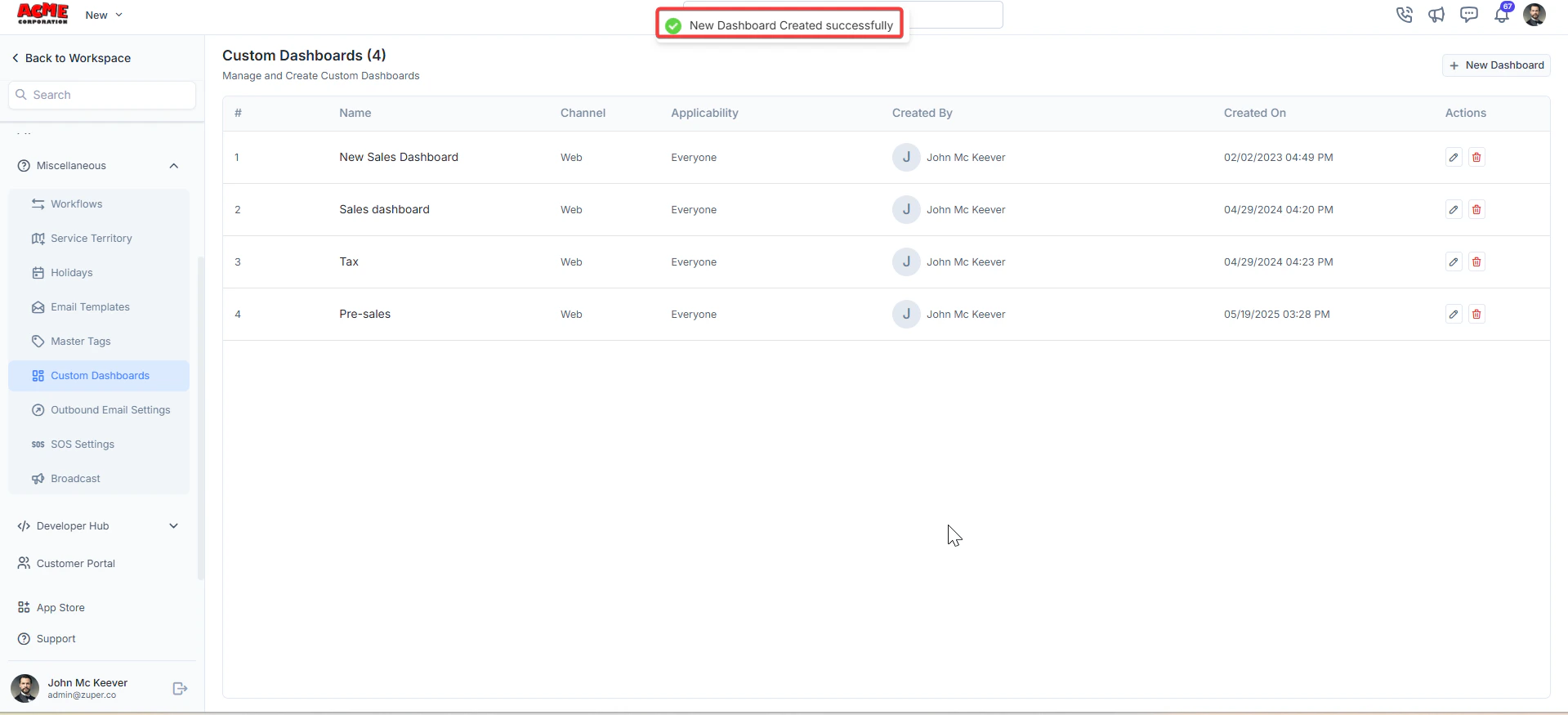The width and height of the screenshot is (1568, 715).
Task: Click the Tax dashboard name
Action: tap(349, 261)
